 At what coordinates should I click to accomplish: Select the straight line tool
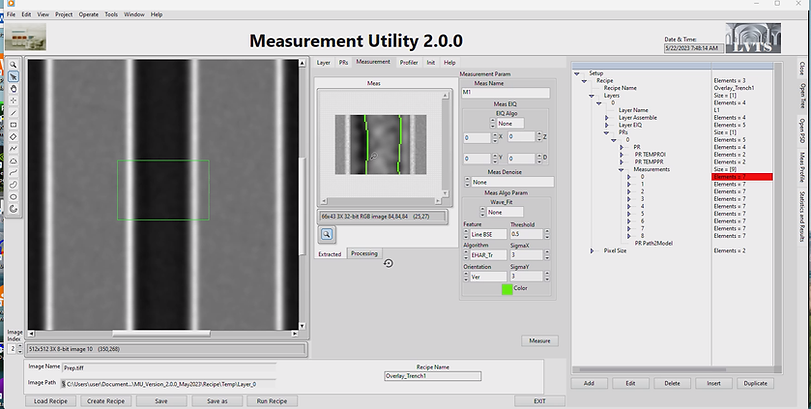point(13,113)
